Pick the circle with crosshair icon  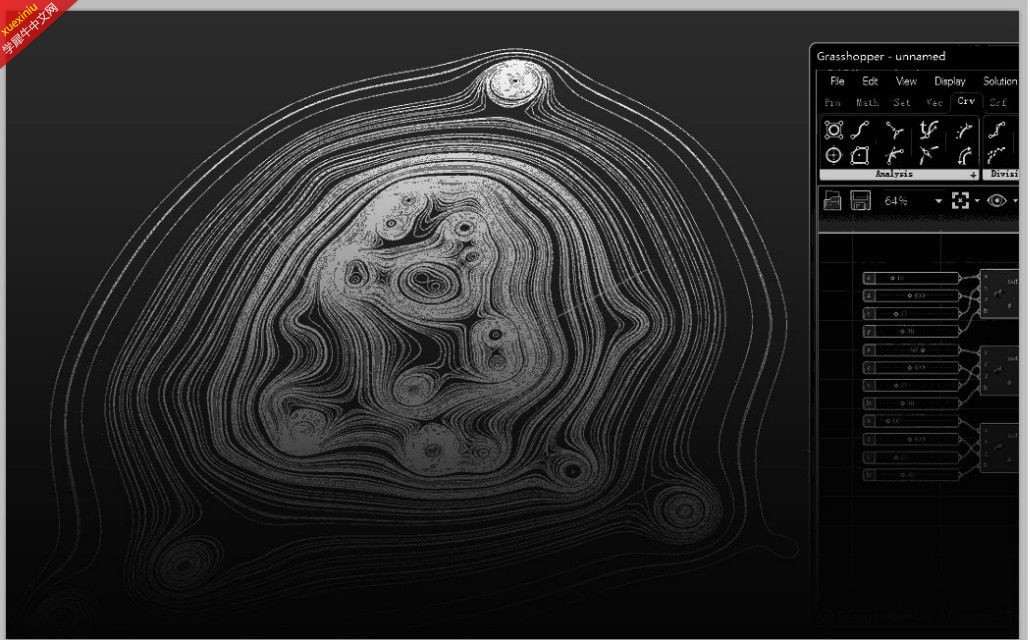(833, 155)
